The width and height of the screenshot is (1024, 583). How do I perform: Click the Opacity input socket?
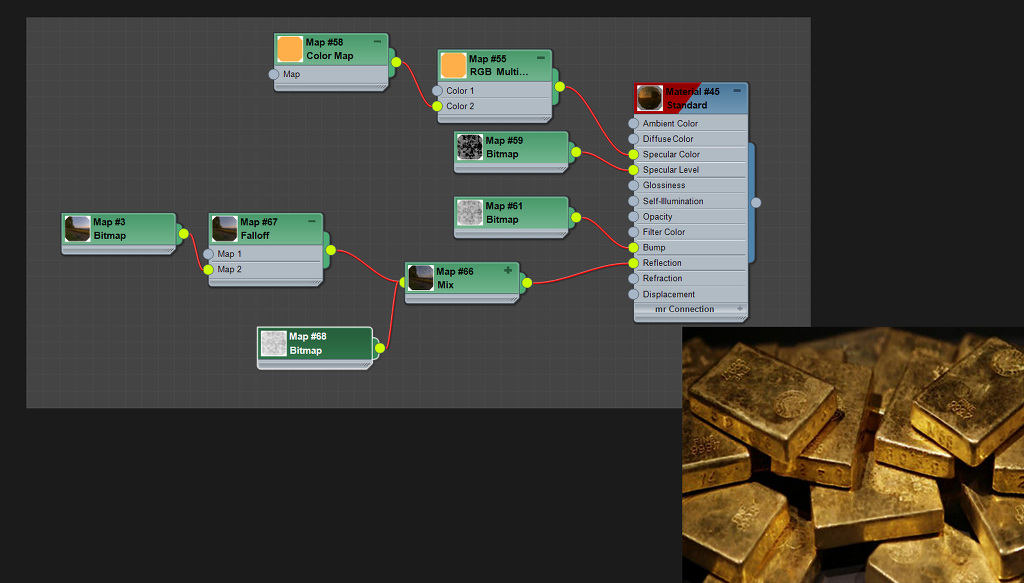click(633, 217)
